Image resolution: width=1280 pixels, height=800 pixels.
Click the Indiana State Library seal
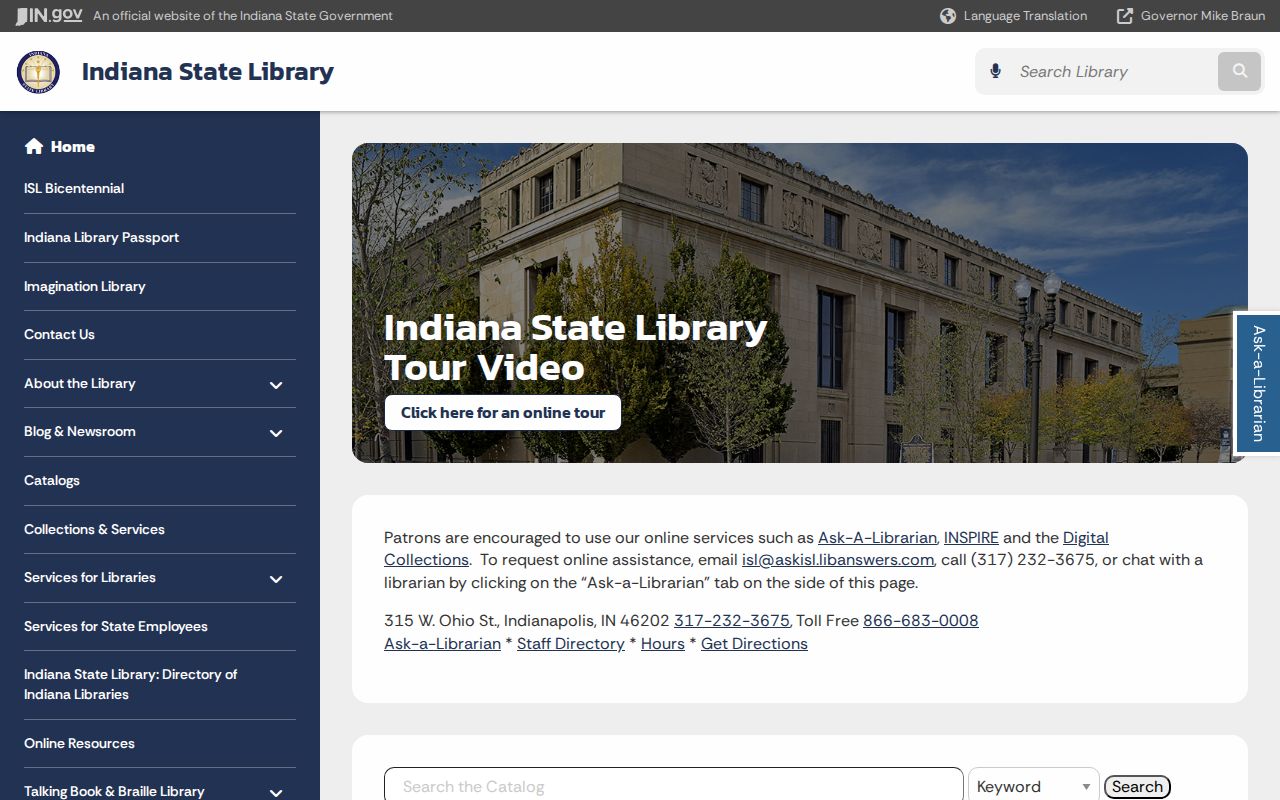[38, 72]
